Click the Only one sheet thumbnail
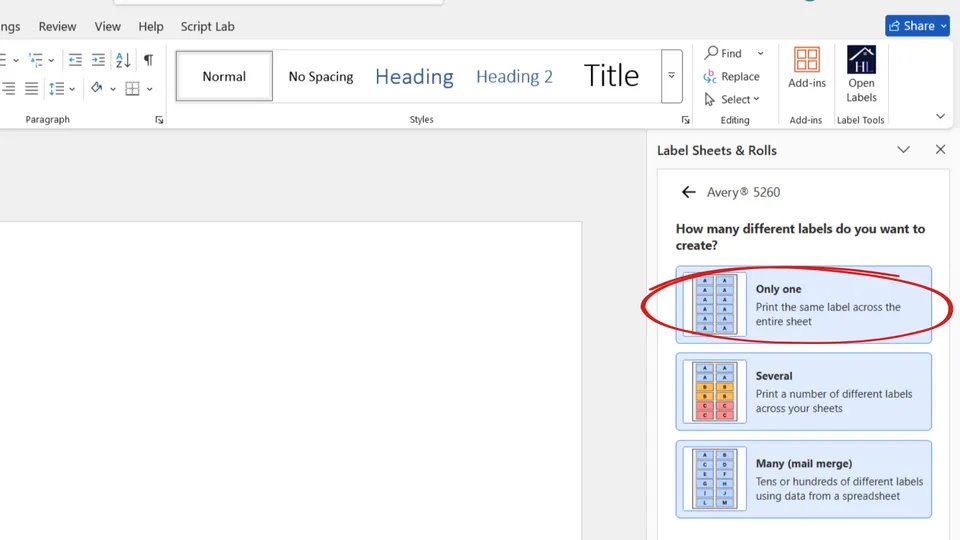This screenshot has width=960, height=540. [714, 304]
